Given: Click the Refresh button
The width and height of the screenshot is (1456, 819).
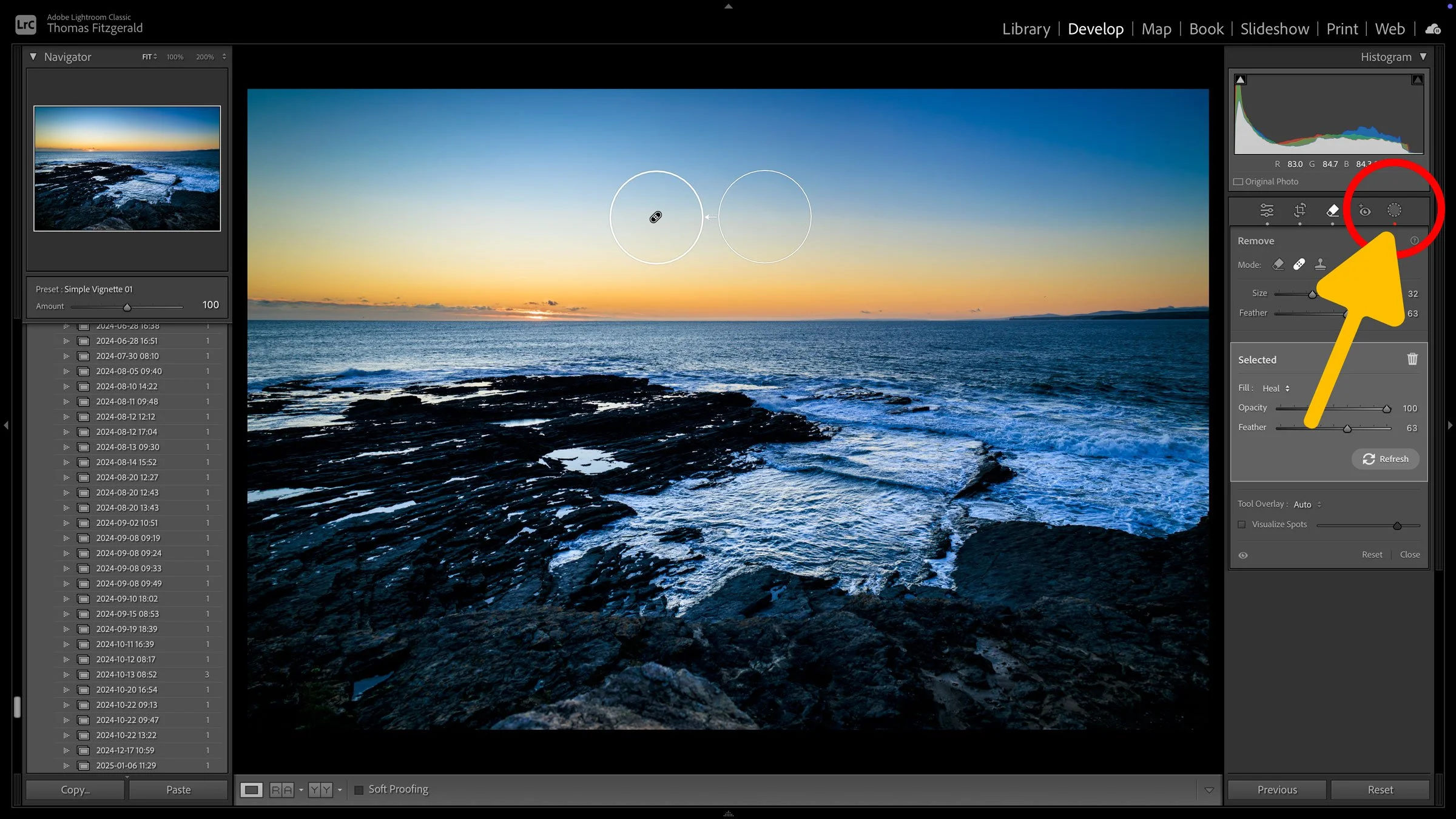Looking at the screenshot, I should tap(1385, 459).
